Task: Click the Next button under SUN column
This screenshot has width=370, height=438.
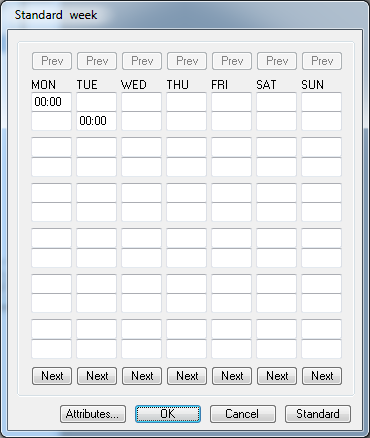Action: (x=322, y=376)
